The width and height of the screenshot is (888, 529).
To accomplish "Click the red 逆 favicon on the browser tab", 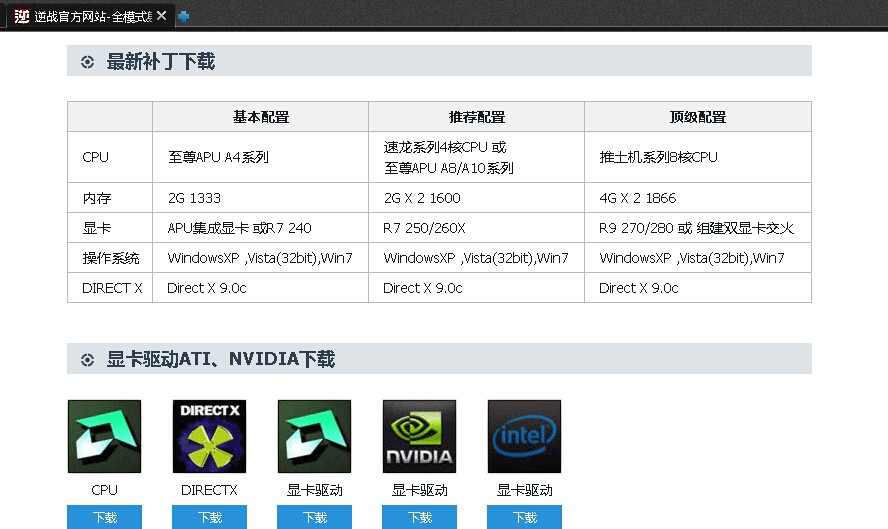I will [x=22, y=16].
